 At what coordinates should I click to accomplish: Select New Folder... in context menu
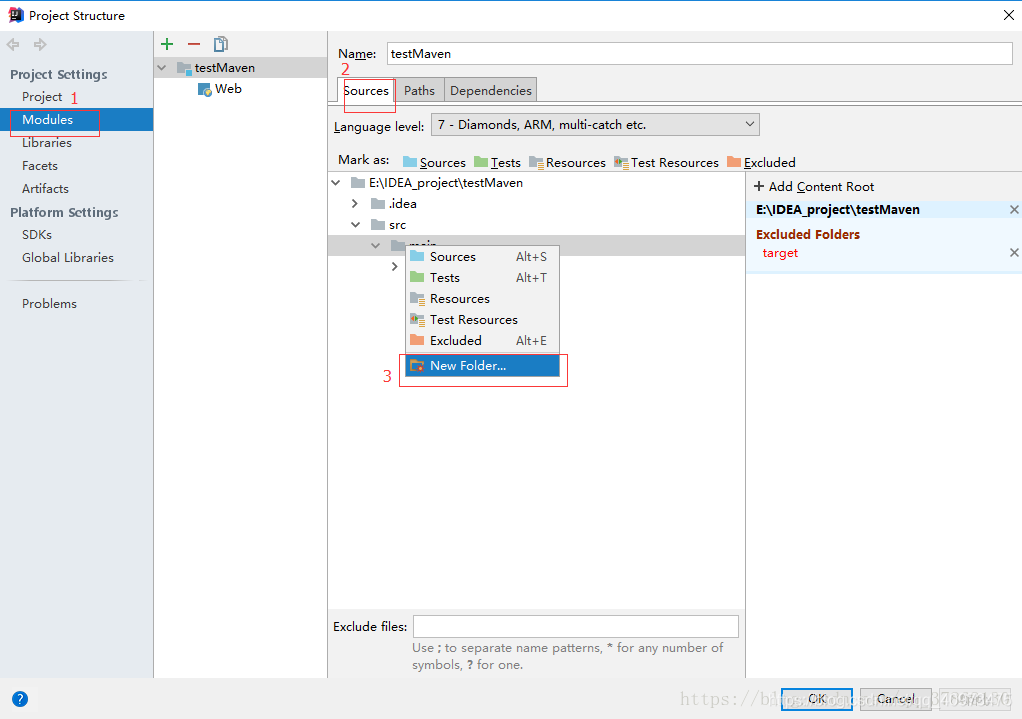pos(482,366)
